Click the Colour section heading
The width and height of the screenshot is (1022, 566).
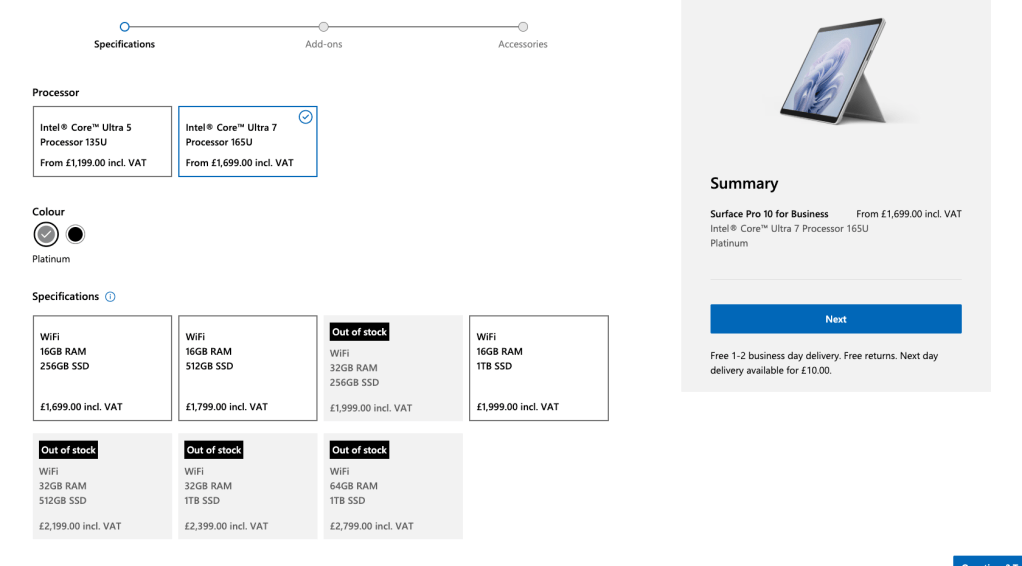click(x=48, y=212)
